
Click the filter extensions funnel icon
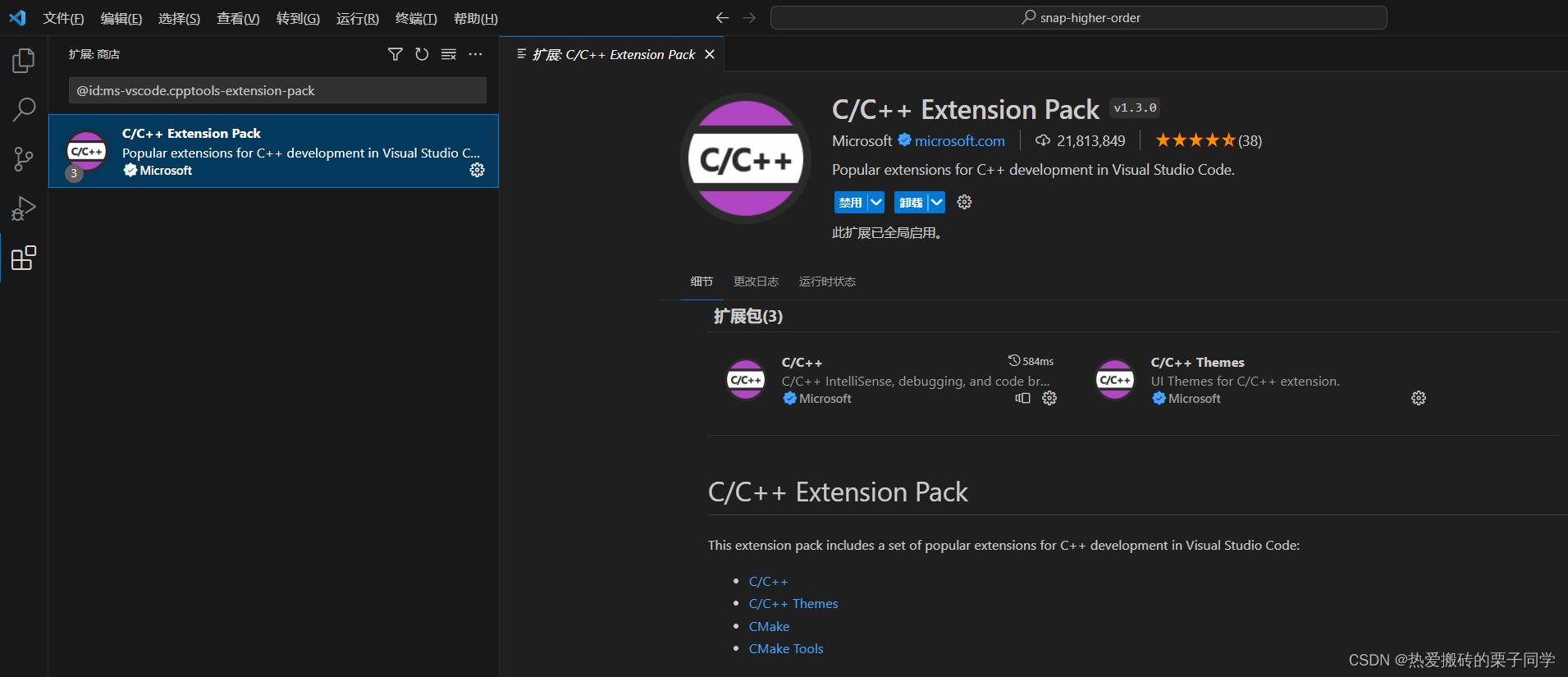point(395,54)
